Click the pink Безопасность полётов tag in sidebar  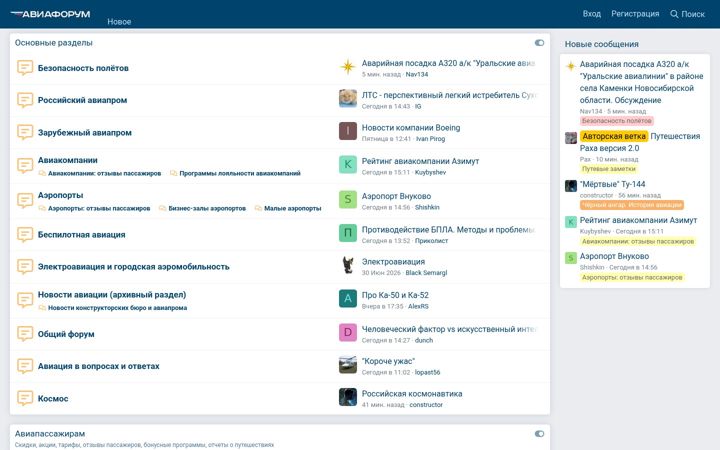point(617,121)
